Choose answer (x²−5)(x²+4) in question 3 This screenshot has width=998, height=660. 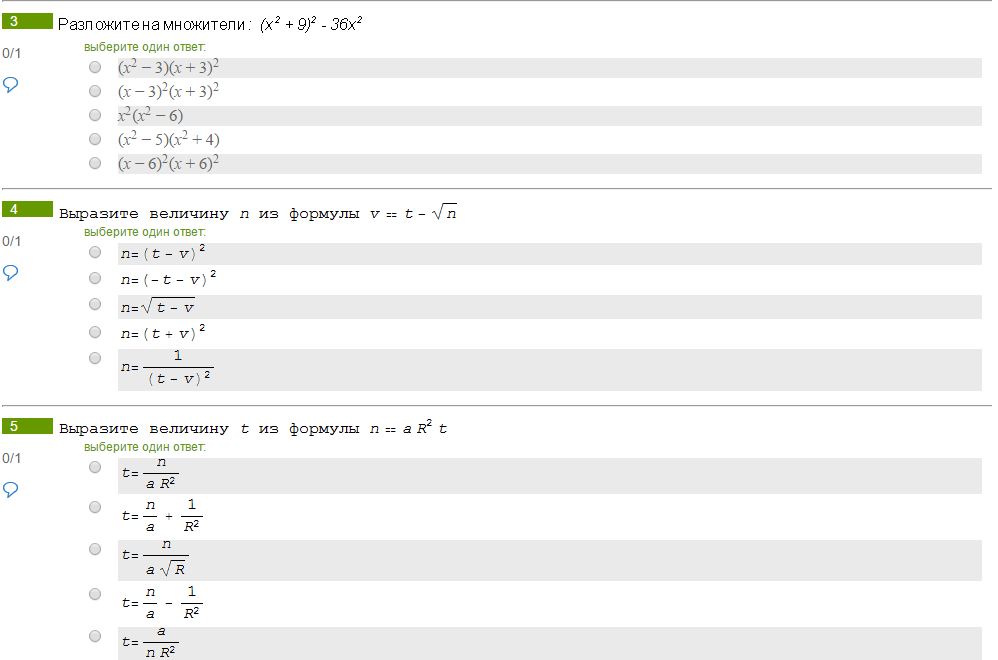point(95,139)
